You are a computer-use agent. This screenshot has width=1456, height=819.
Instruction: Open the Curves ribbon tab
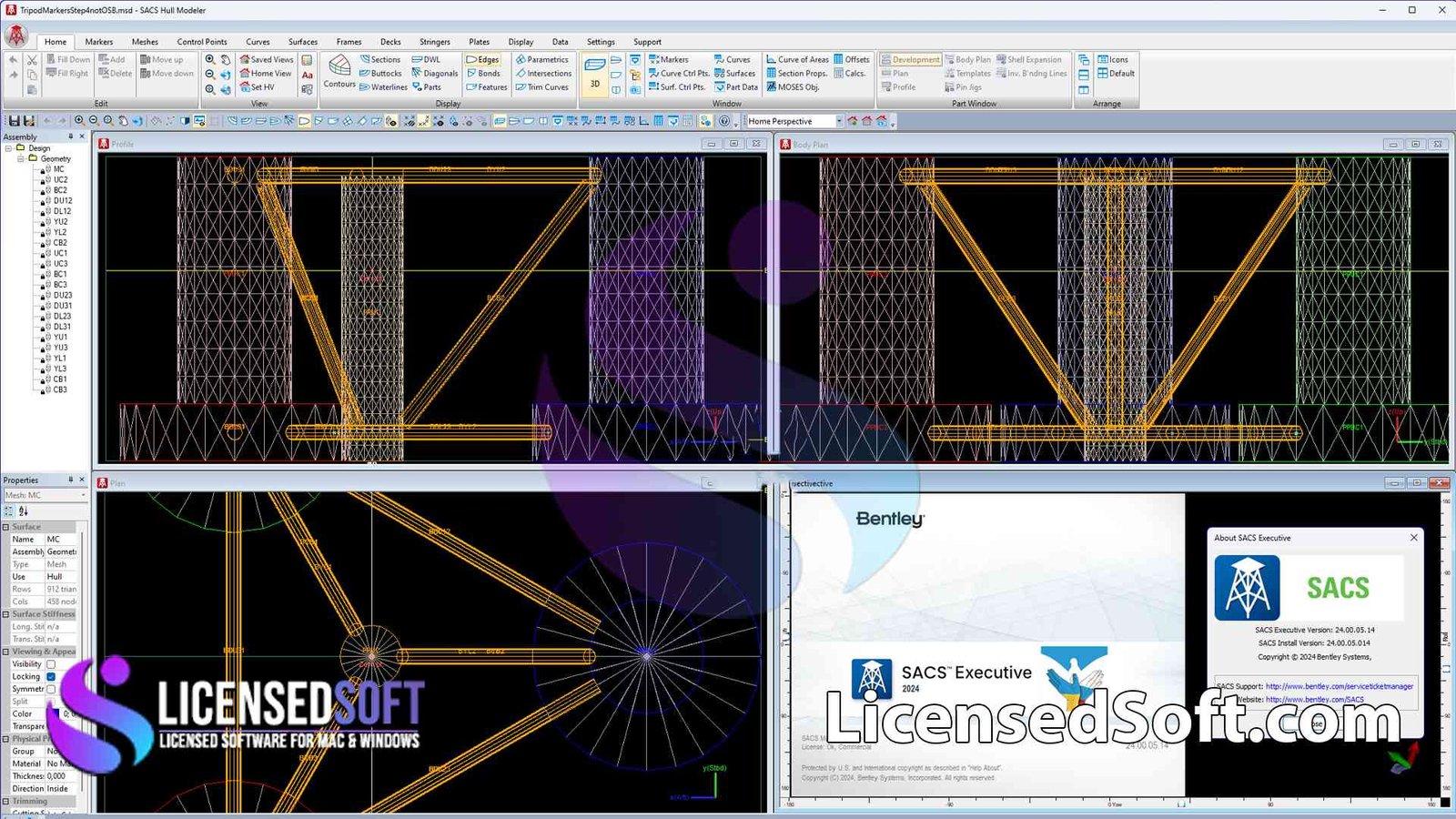258,42
